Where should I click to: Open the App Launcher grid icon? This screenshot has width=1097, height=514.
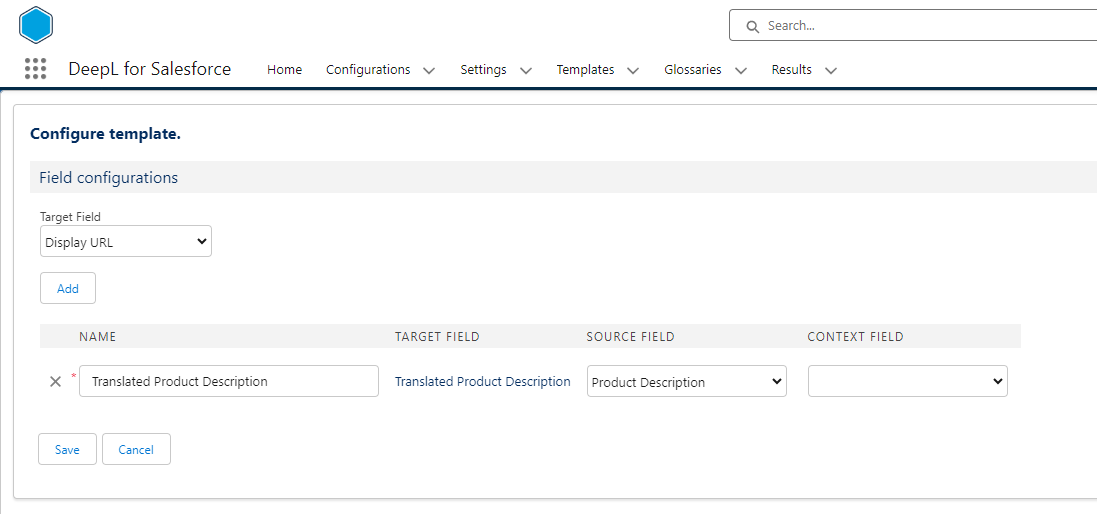click(35, 69)
